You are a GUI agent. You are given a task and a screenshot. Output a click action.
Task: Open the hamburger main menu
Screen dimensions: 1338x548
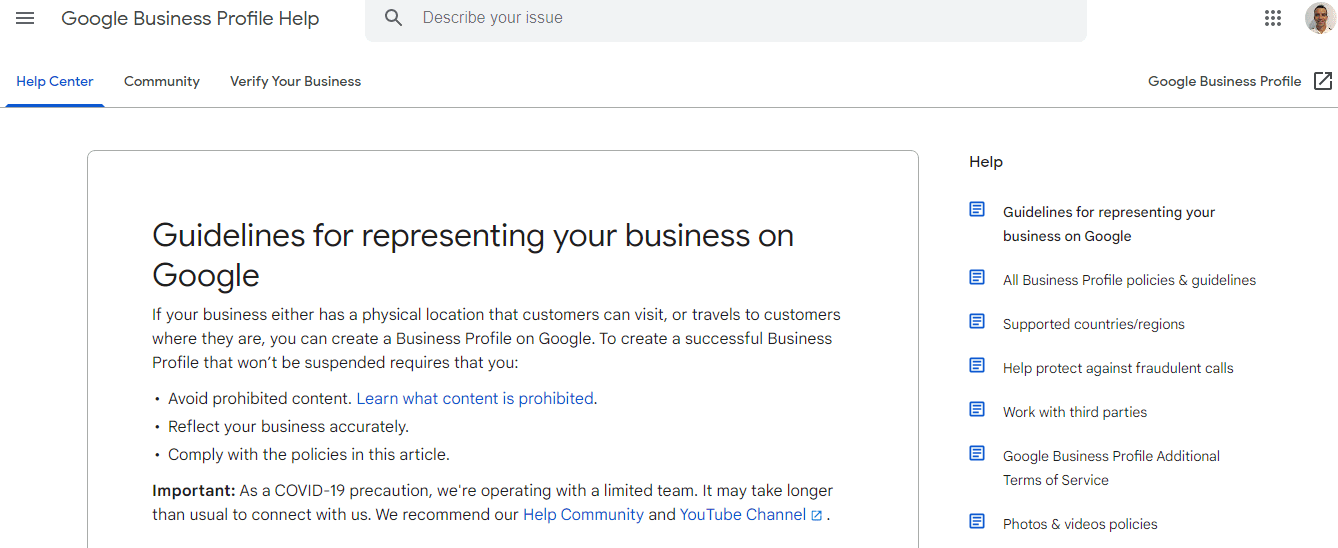(x=25, y=18)
